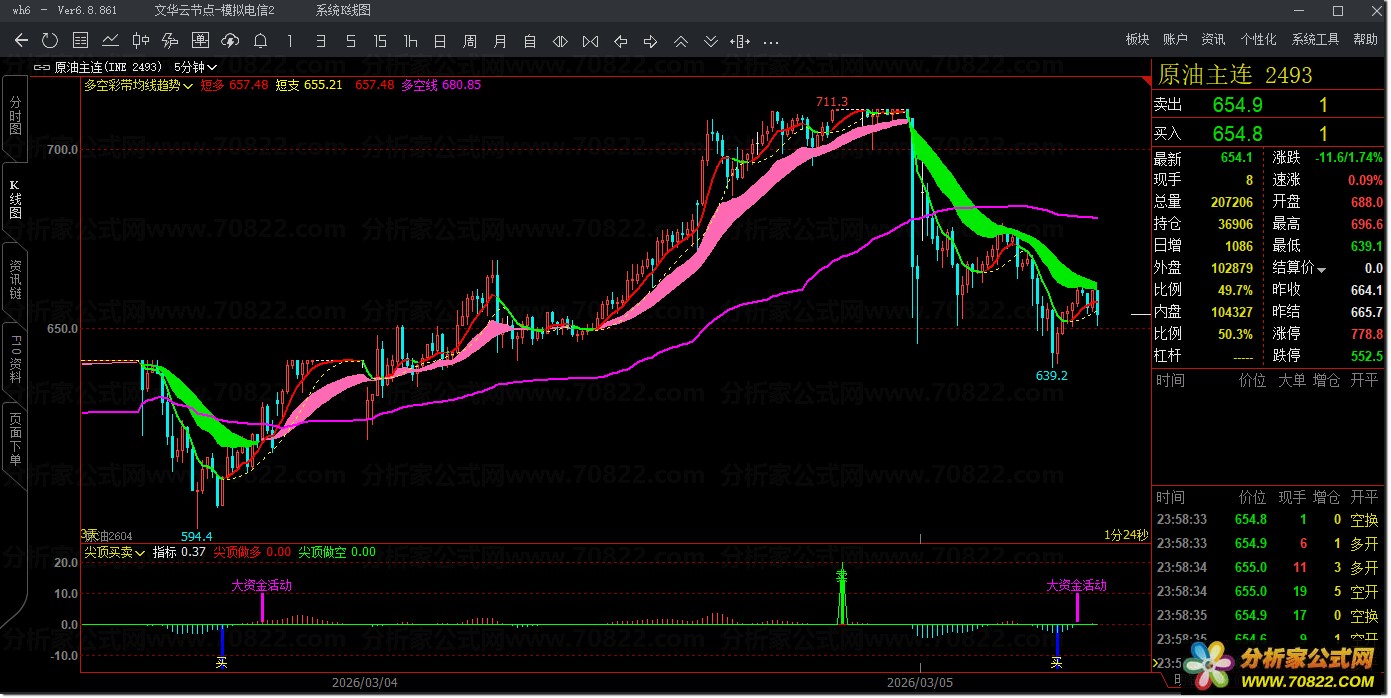Select the 1 minute period
The image size is (1391, 698).
[290, 41]
